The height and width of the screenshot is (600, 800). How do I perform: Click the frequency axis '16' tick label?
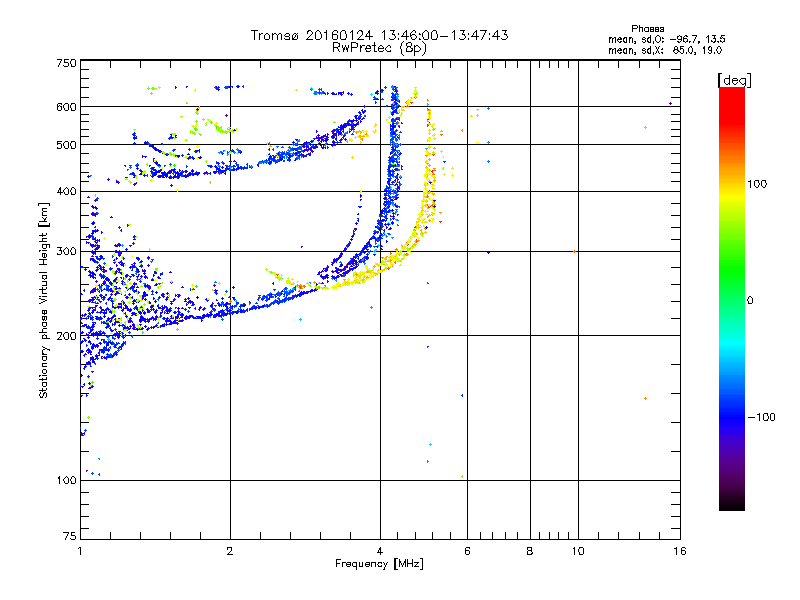pos(680,551)
